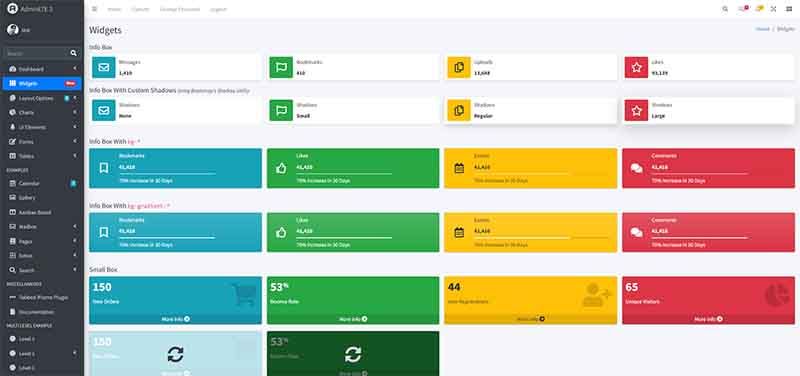Expand the Tables sidebar menu

coord(42,156)
